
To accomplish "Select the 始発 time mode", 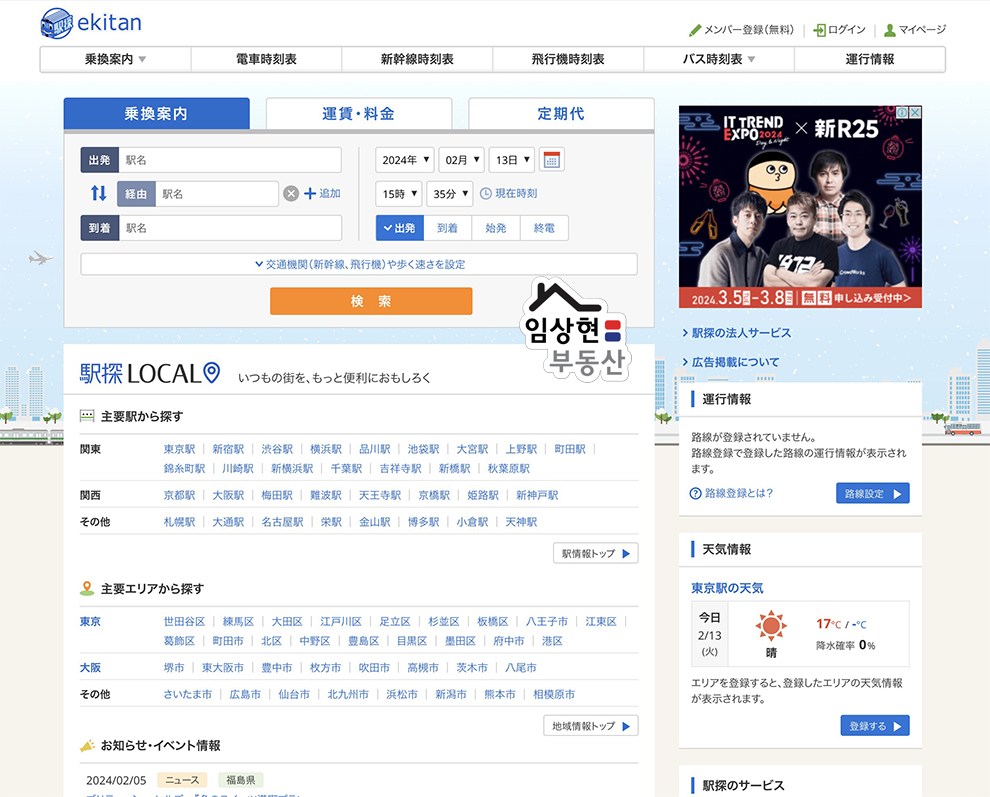I will (x=496, y=228).
